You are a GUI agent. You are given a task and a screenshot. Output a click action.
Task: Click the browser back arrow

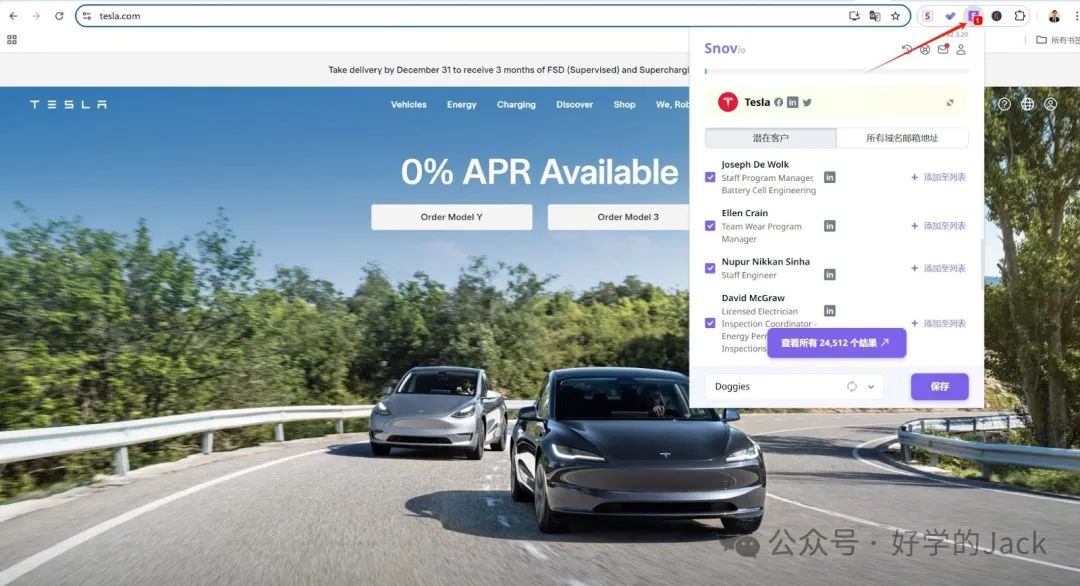[13, 16]
